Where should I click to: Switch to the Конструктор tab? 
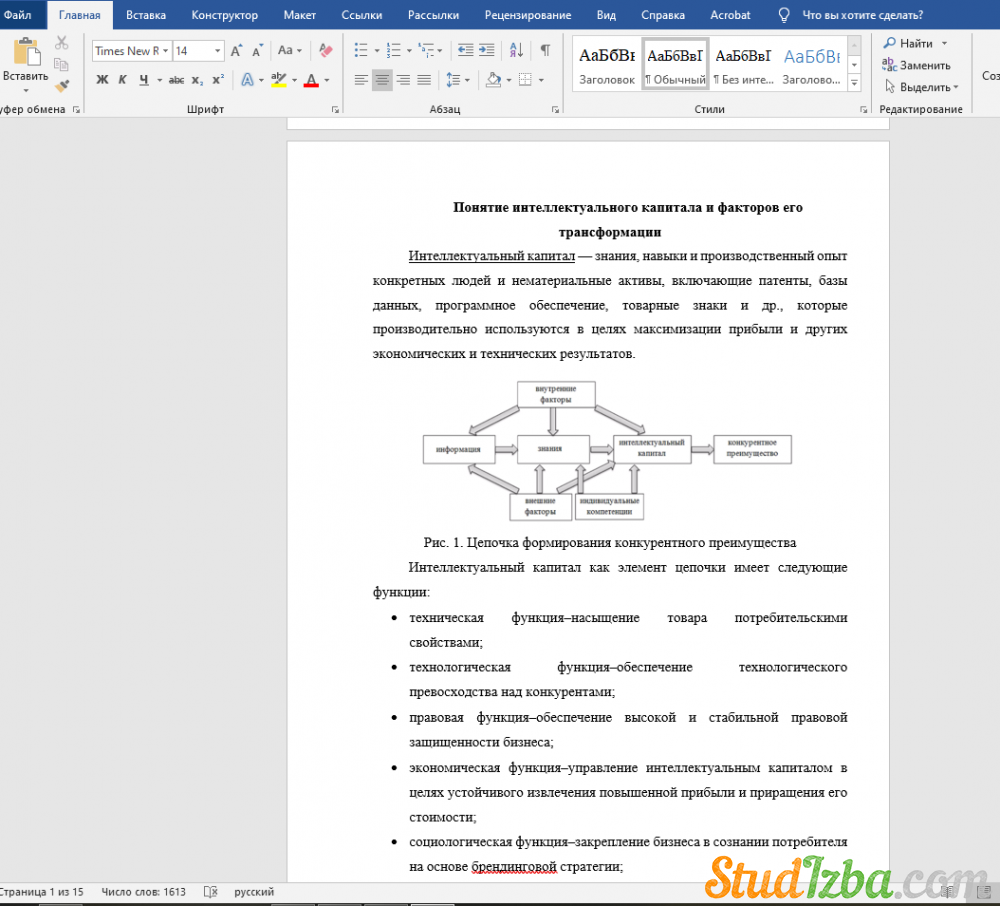click(224, 15)
